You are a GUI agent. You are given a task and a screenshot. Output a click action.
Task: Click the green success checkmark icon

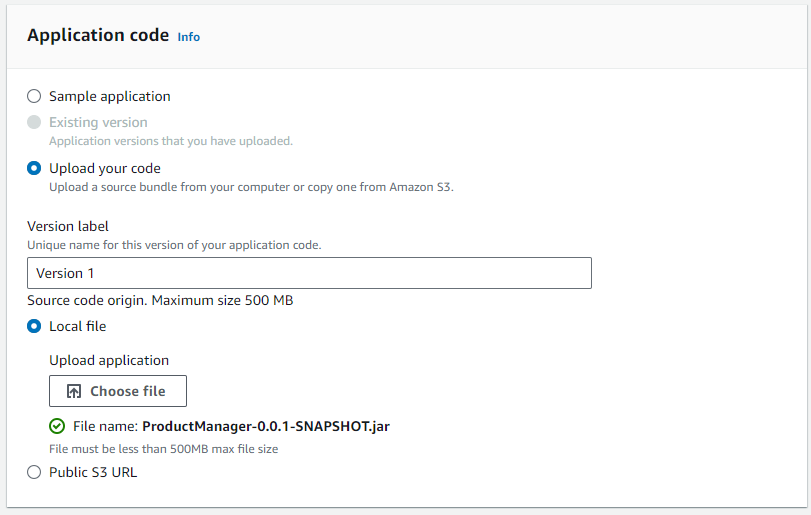tap(57, 426)
